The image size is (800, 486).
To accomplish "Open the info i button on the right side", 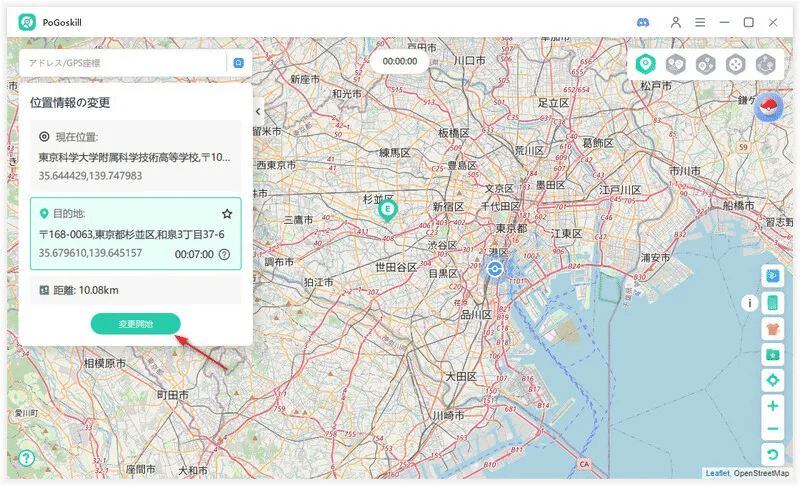I will [749, 303].
